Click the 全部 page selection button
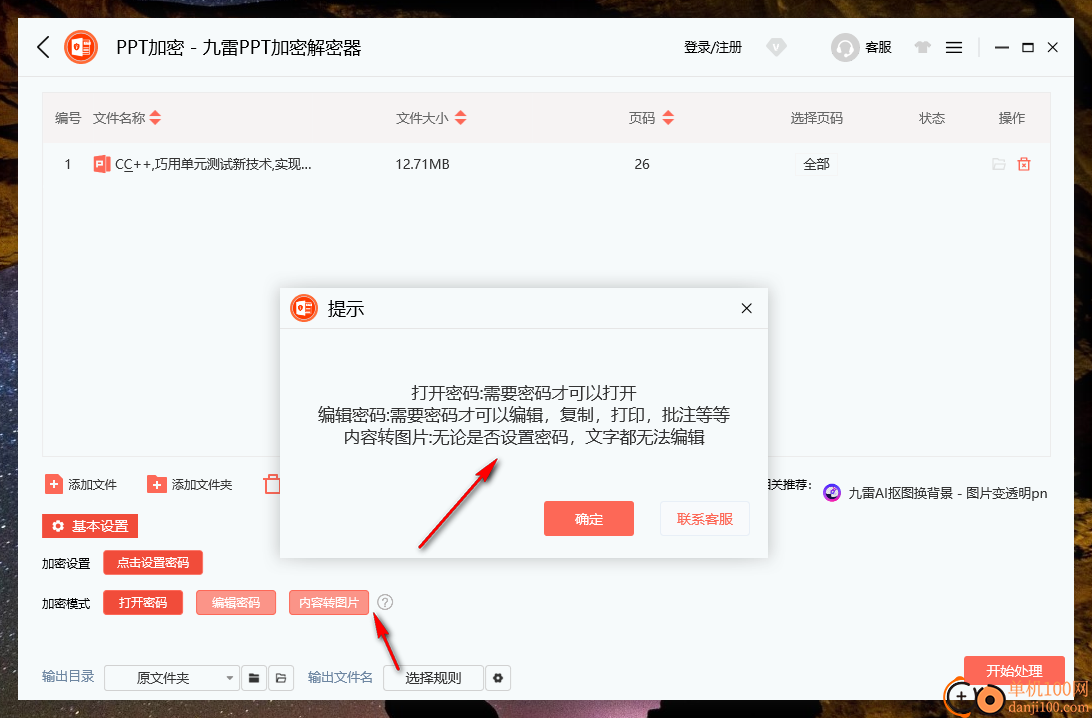 click(x=816, y=164)
